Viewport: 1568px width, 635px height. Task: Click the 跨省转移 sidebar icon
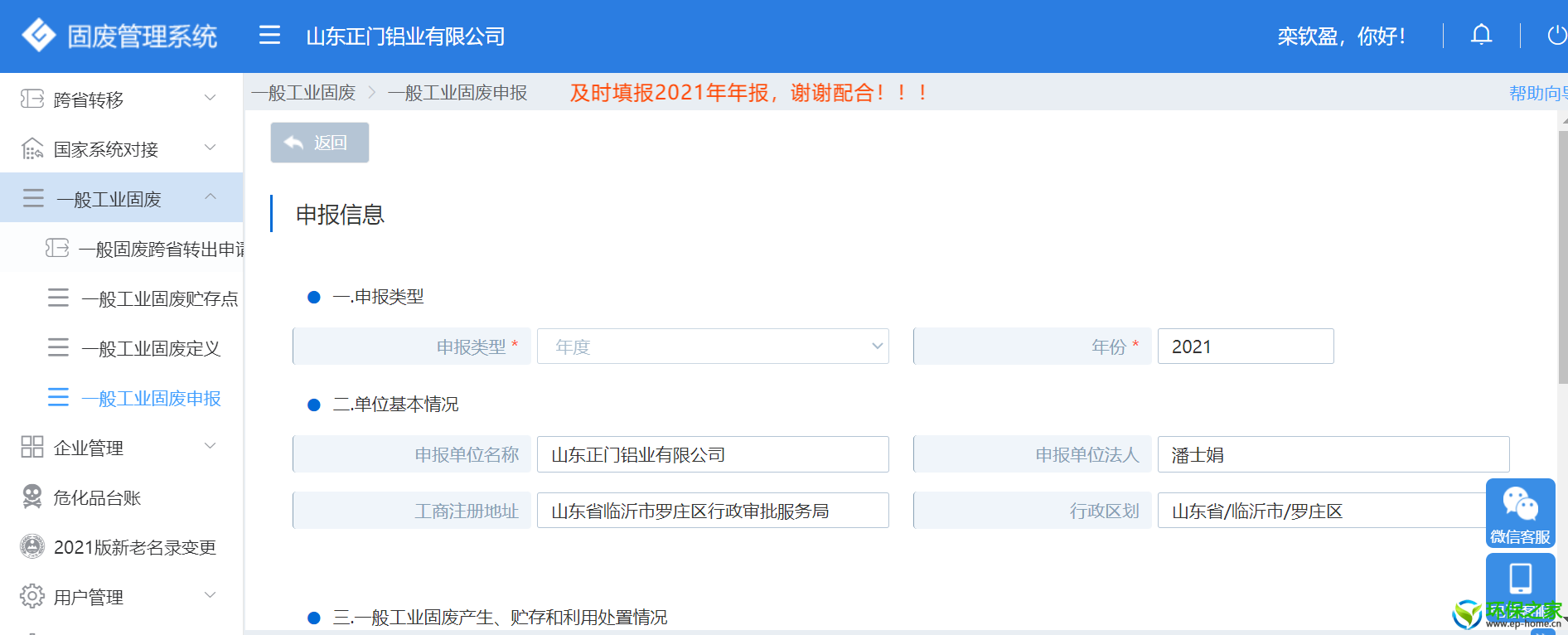(x=32, y=99)
